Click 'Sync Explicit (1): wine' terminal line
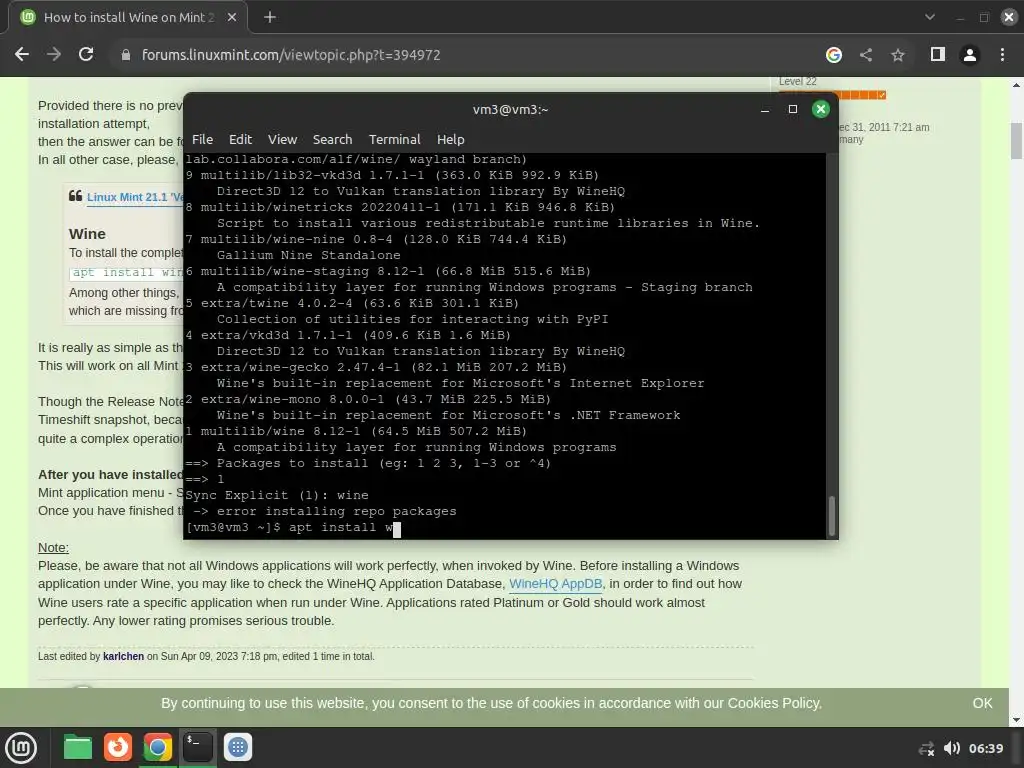Image resolution: width=1024 pixels, height=768 pixels. (277, 495)
